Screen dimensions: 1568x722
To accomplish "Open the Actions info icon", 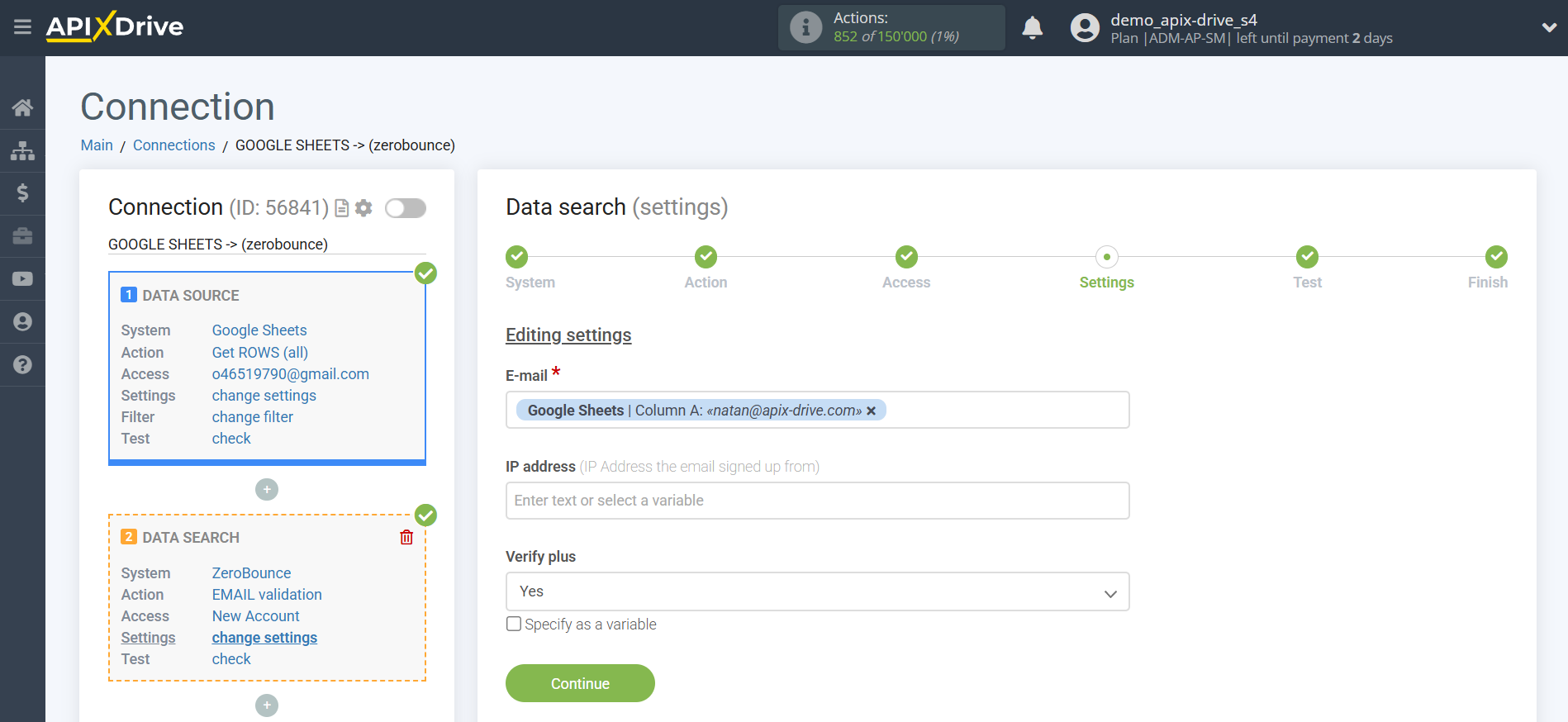I will pos(805,27).
